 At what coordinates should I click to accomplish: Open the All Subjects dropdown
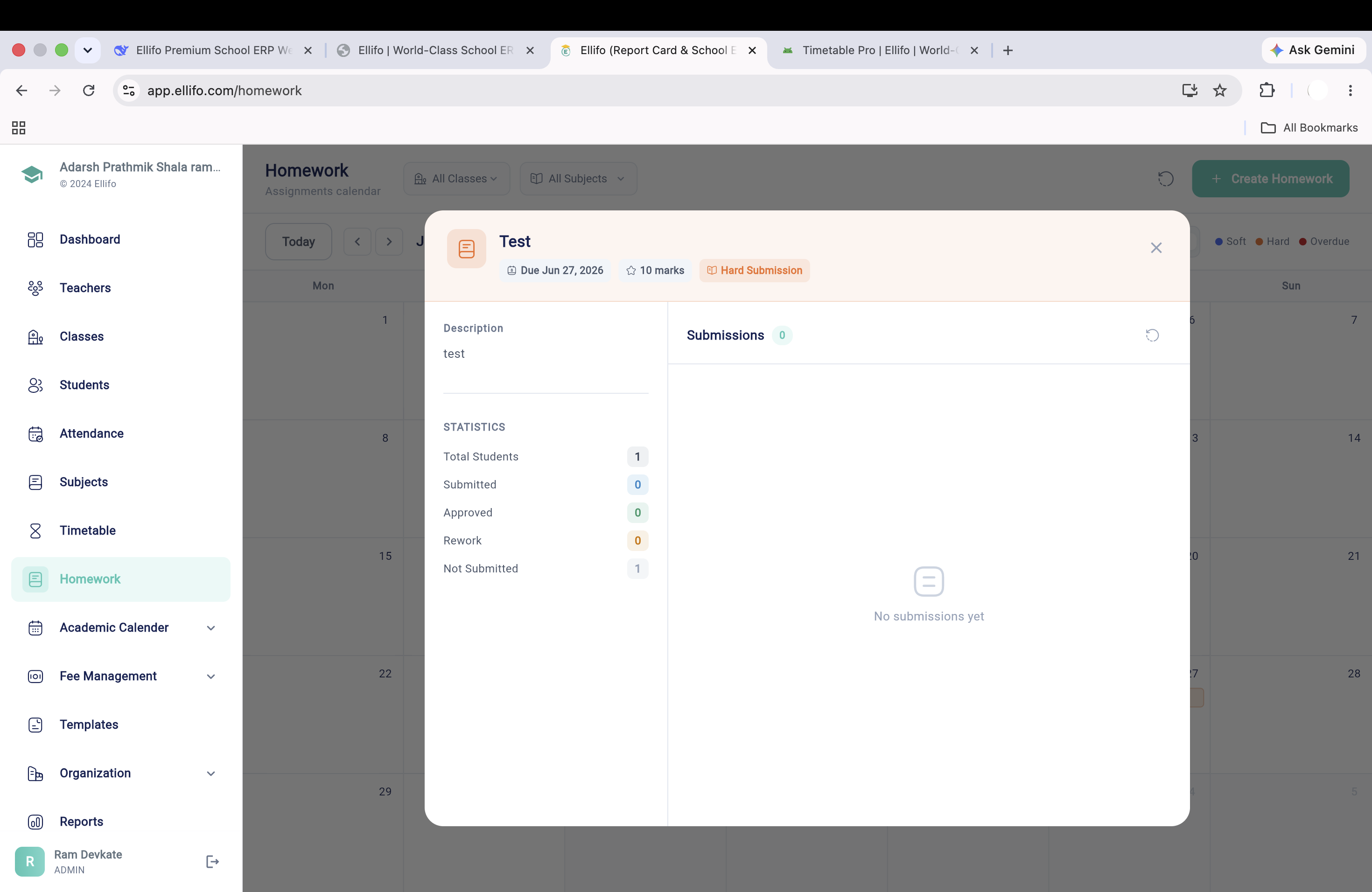[x=578, y=179]
